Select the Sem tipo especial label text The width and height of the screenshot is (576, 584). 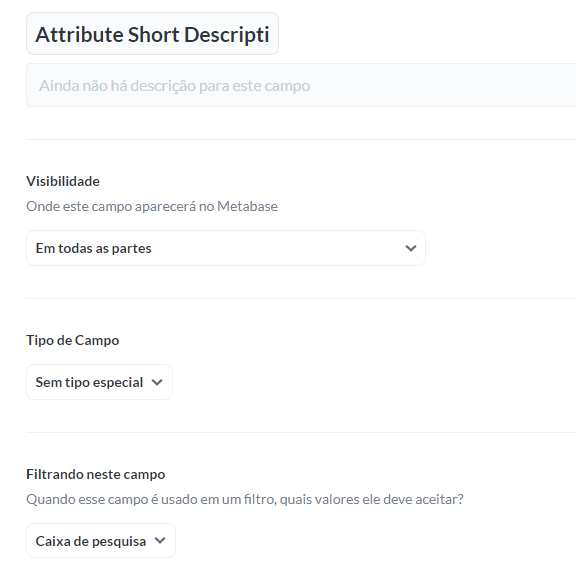coord(89,383)
